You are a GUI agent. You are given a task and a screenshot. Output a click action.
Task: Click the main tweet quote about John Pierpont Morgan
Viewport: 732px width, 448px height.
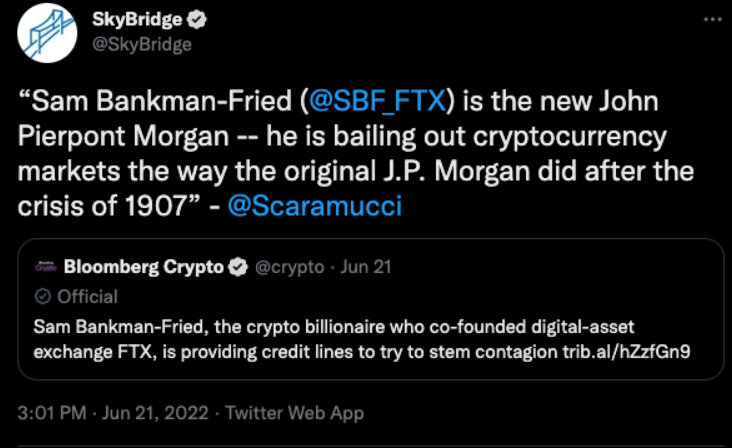coord(356,154)
